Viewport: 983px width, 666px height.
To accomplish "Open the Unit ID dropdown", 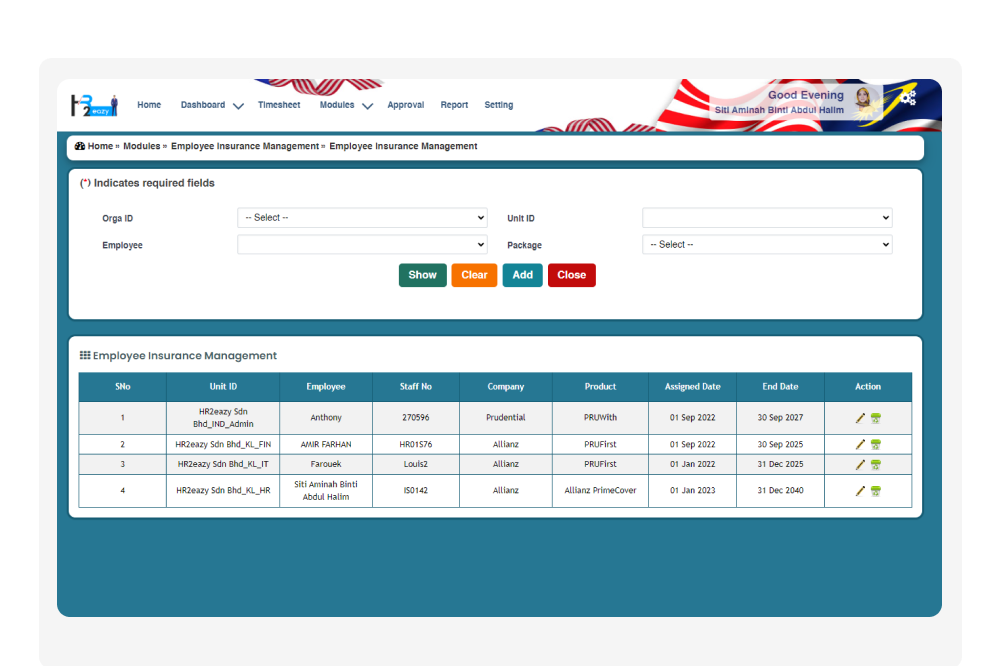I will point(767,218).
